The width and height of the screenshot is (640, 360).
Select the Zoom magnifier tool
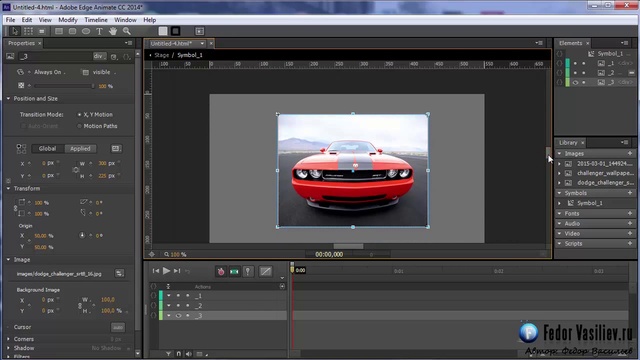(127, 31)
